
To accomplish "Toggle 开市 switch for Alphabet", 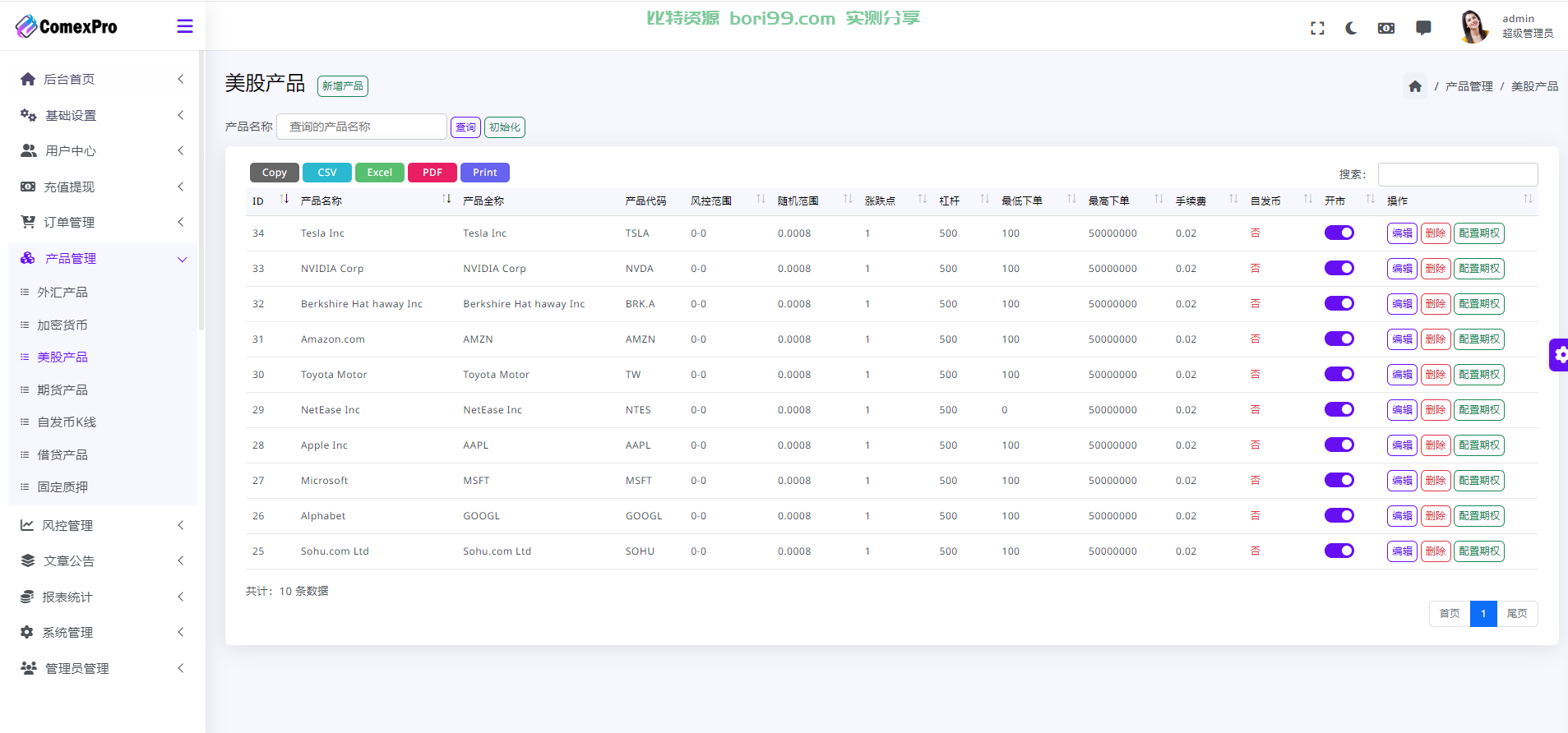I will pyautogui.click(x=1339, y=515).
